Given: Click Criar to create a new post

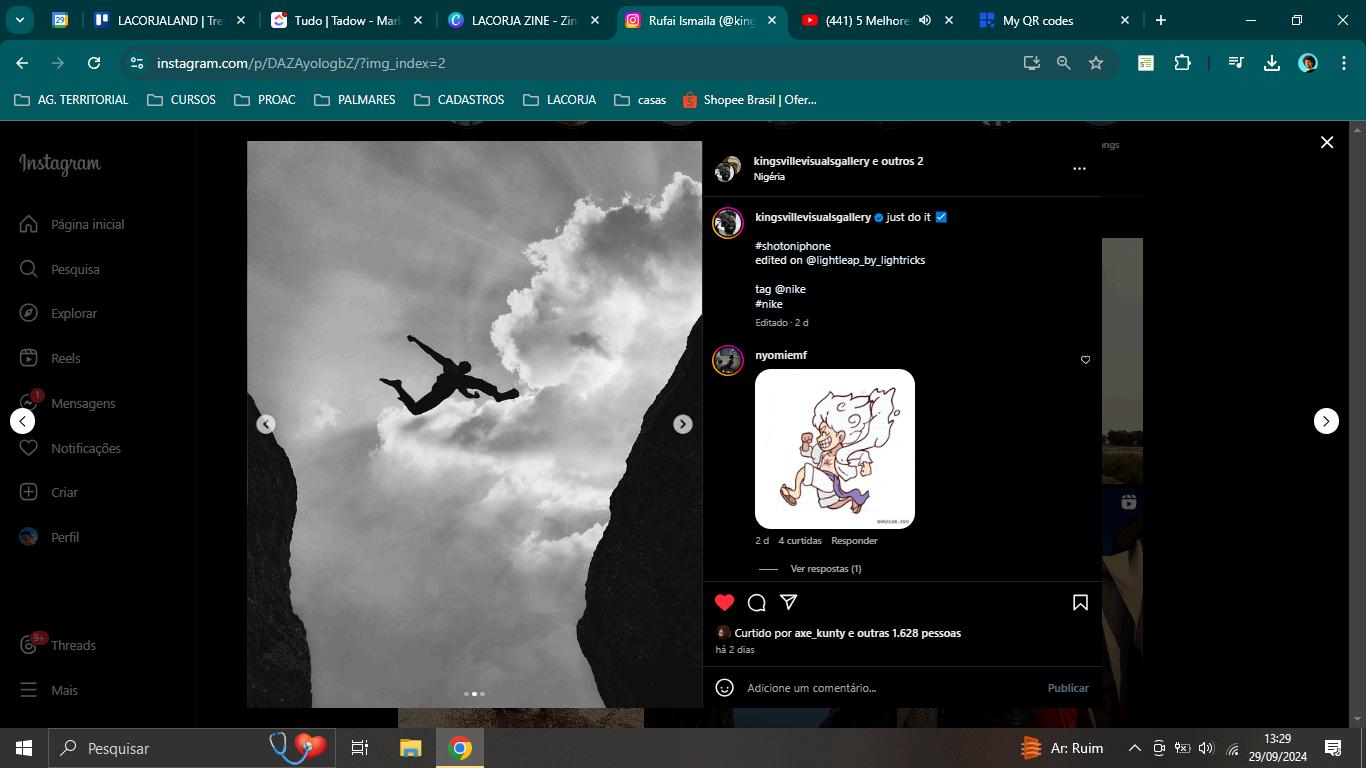Looking at the screenshot, I should pos(49,492).
